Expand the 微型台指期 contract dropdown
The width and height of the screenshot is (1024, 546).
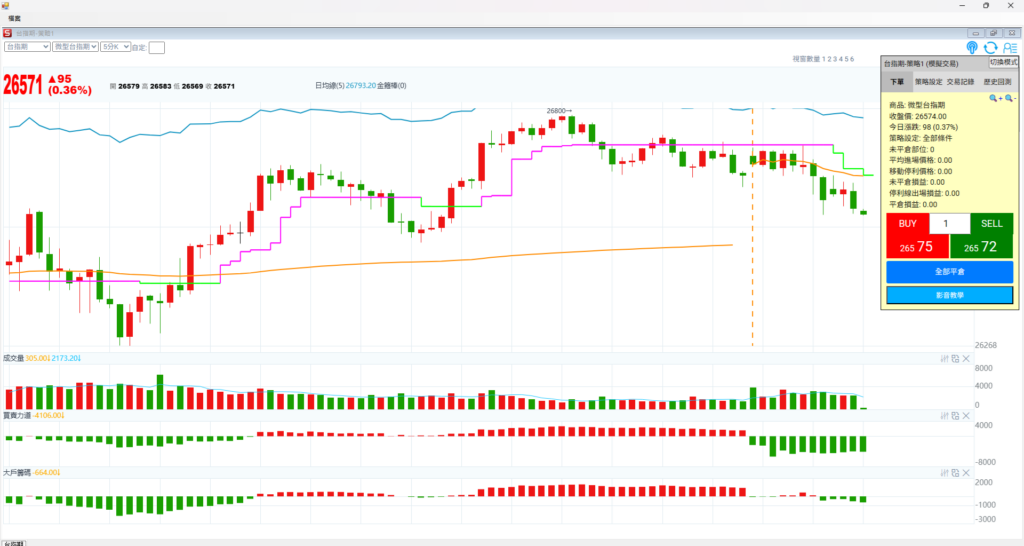click(75, 46)
